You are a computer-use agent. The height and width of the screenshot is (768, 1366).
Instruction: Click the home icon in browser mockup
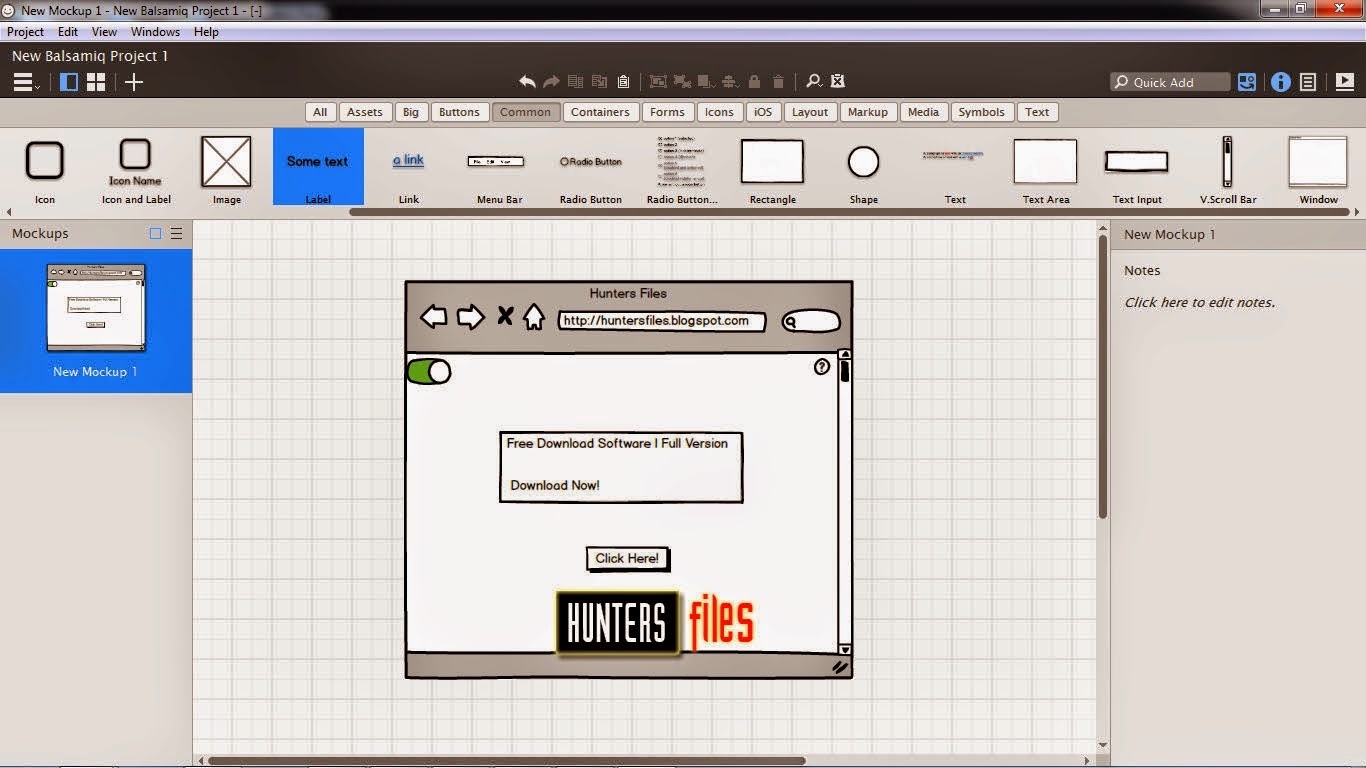[x=534, y=317]
